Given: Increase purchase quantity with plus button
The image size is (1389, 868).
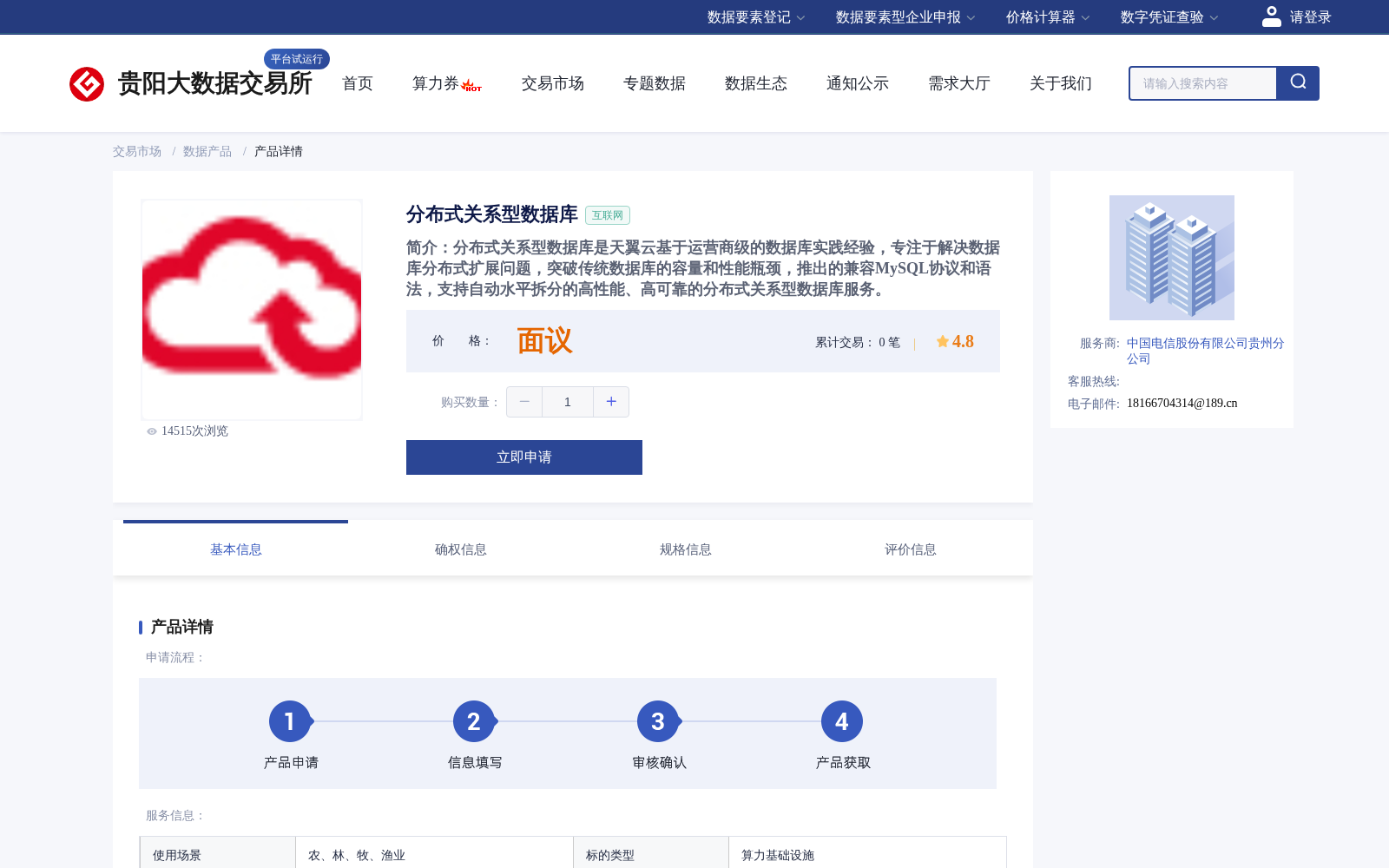Looking at the screenshot, I should [611, 402].
